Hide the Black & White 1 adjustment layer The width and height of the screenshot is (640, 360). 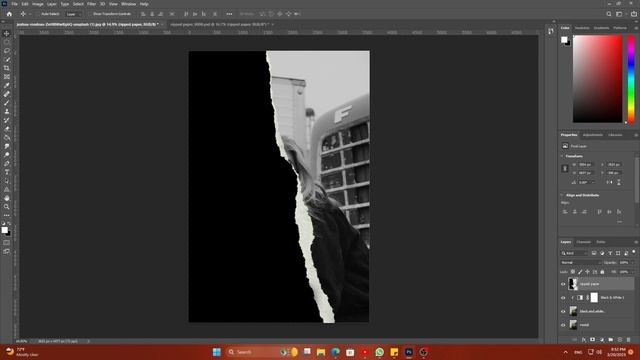pyautogui.click(x=563, y=298)
